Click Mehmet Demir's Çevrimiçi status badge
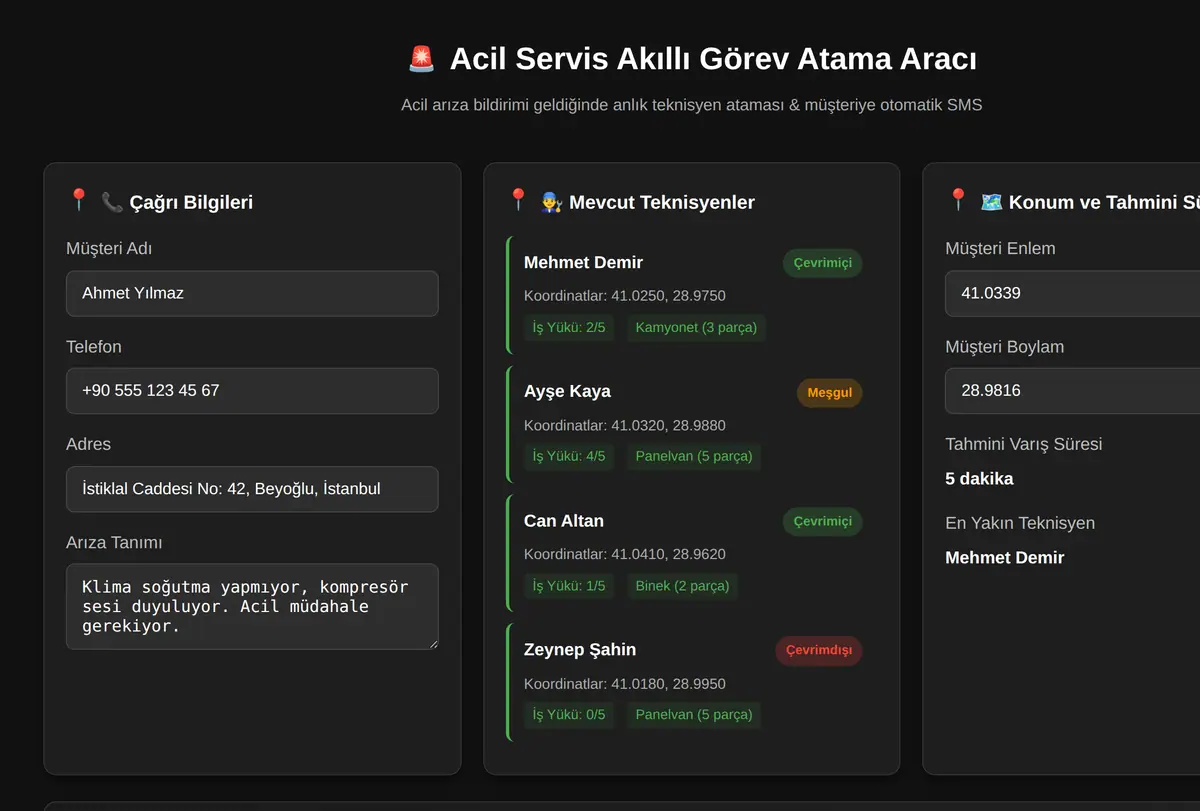Image resolution: width=1200 pixels, height=811 pixels. click(822, 263)
